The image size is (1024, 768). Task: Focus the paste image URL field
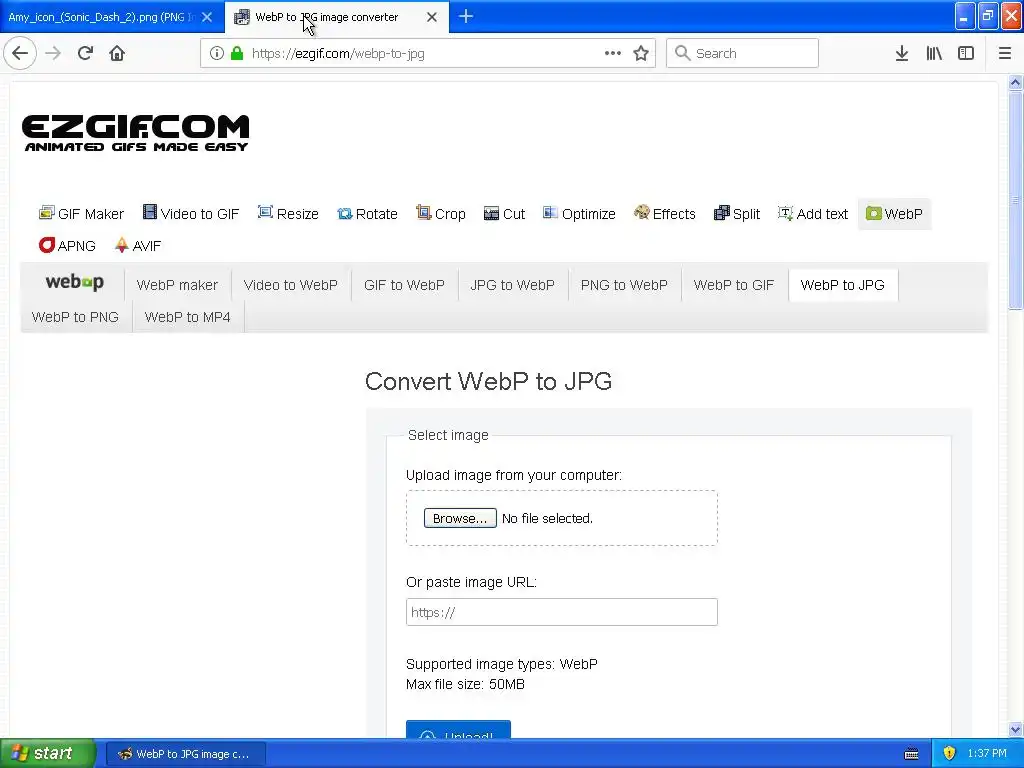tap(562, 612)
